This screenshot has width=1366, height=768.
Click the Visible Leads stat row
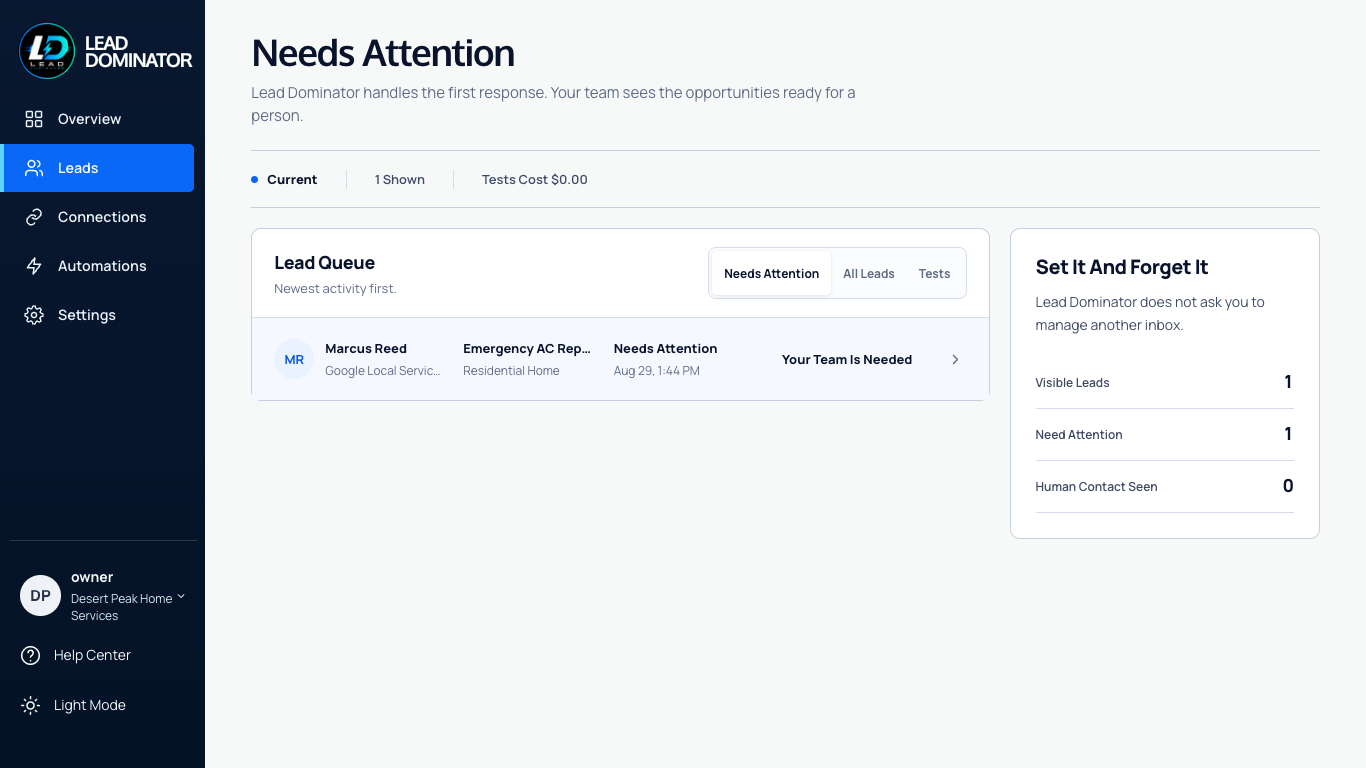point(1165,383)
